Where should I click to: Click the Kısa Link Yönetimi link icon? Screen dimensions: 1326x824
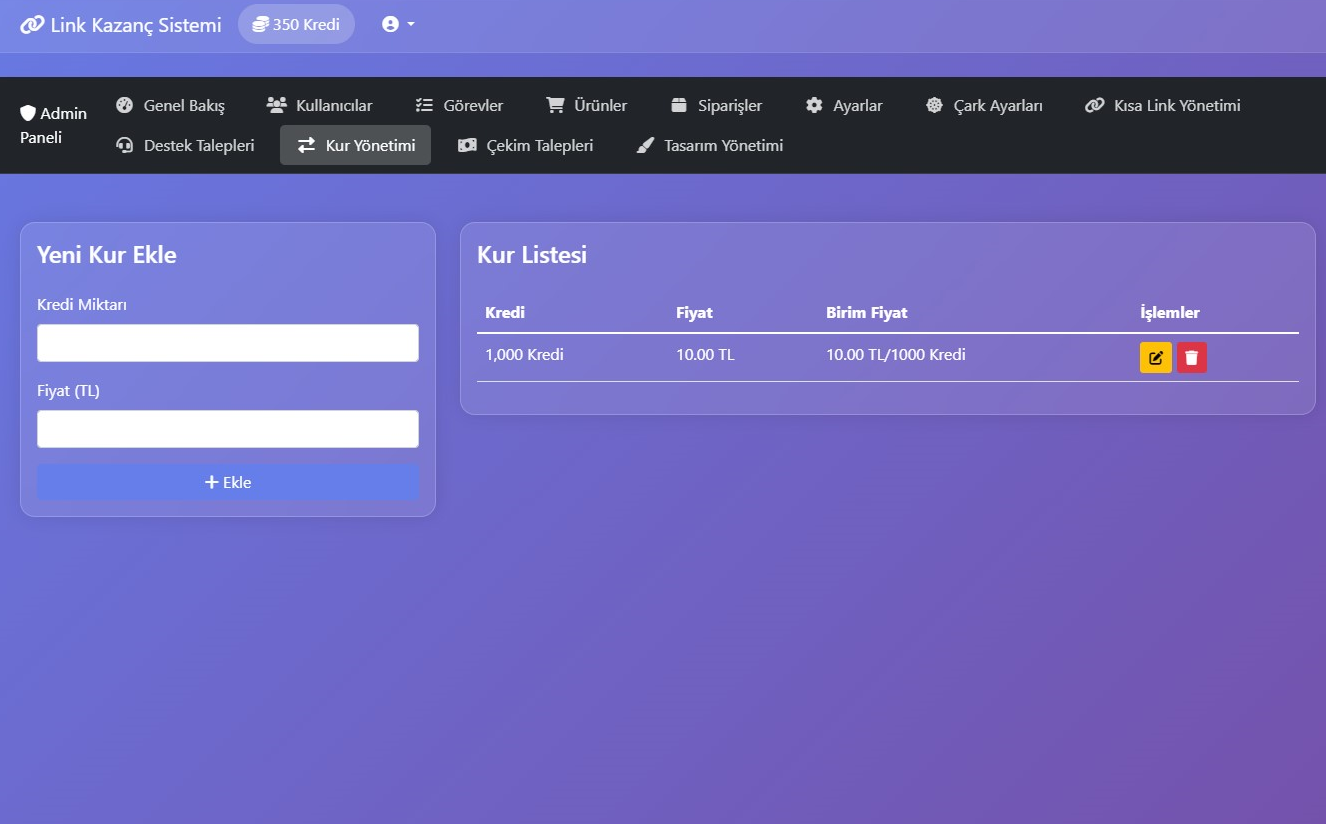(x=1095, y=105)
